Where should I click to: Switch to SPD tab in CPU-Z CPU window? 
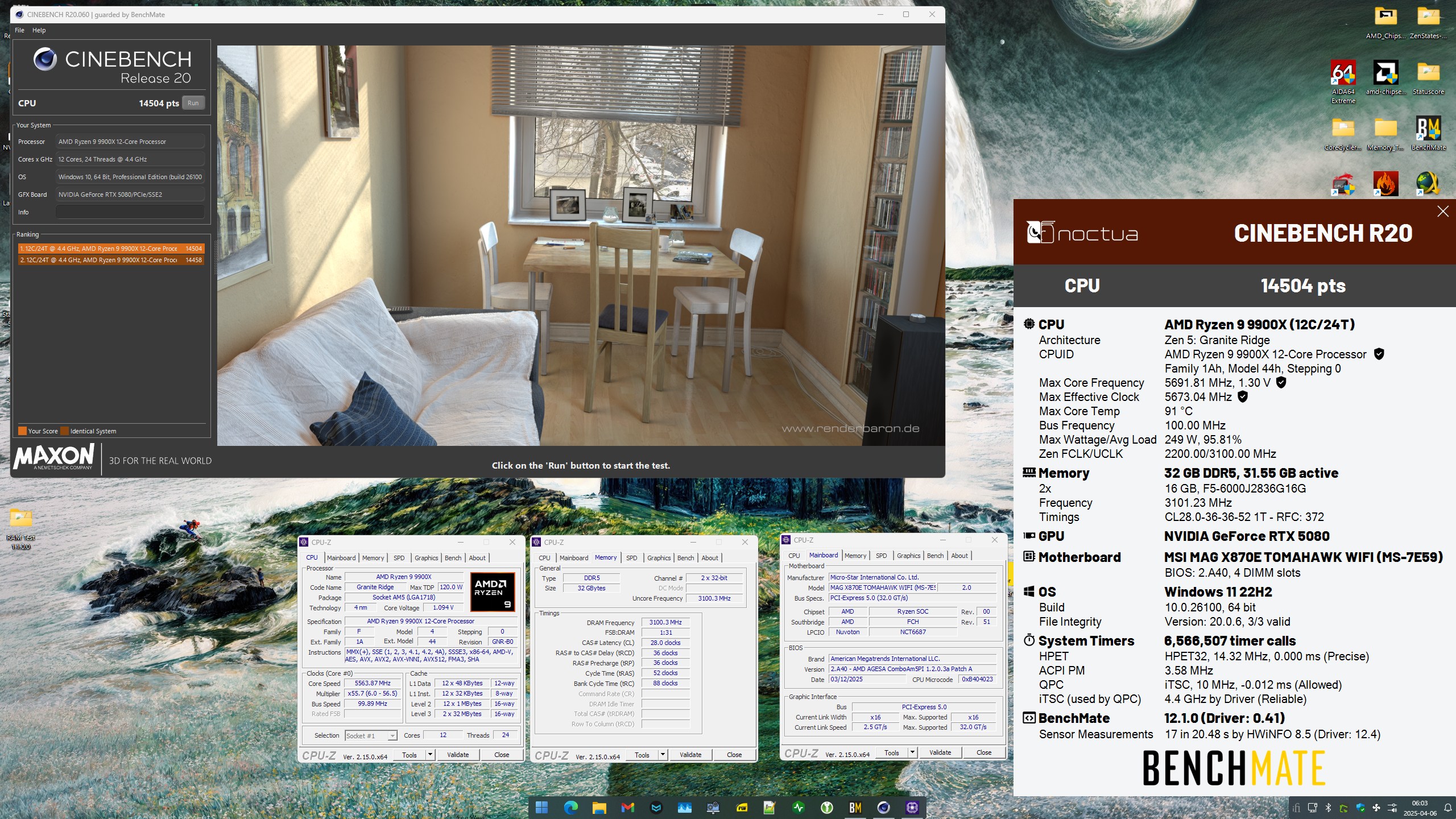[399, 558]
